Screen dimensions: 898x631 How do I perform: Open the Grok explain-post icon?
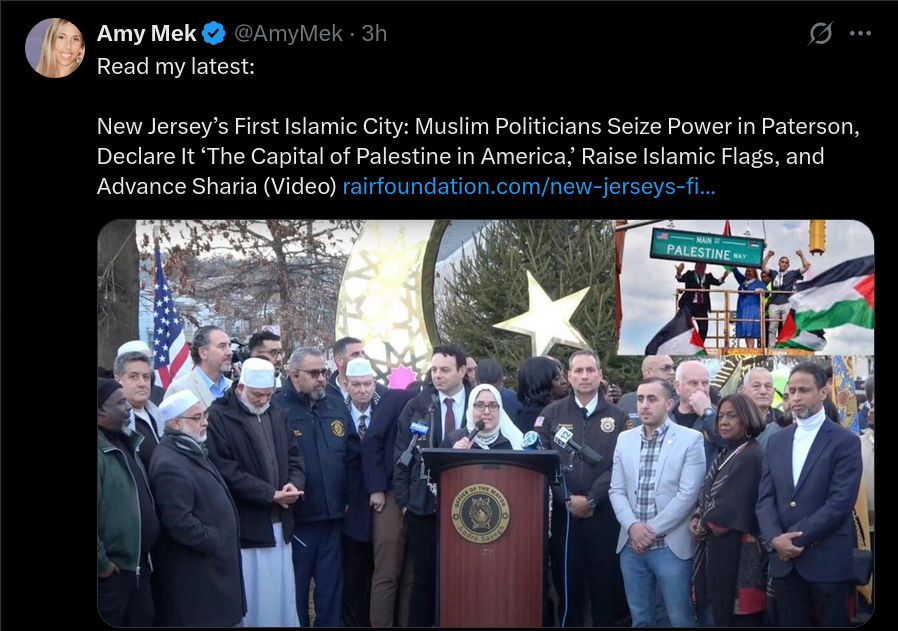point(820,33)
